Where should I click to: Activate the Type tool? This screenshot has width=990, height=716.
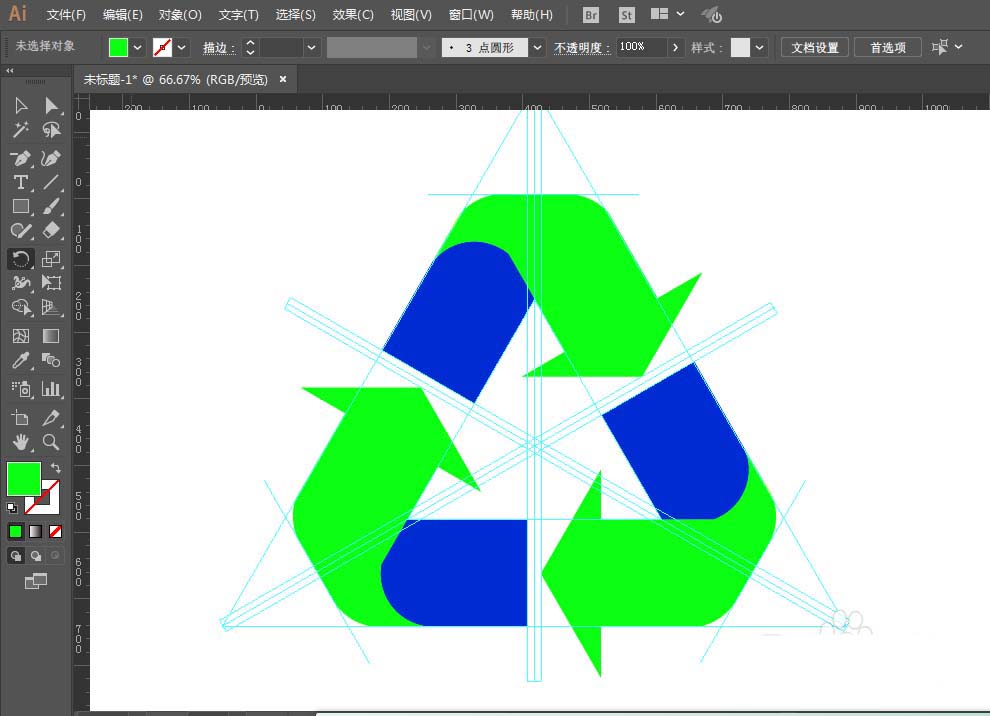click(21, 182)
